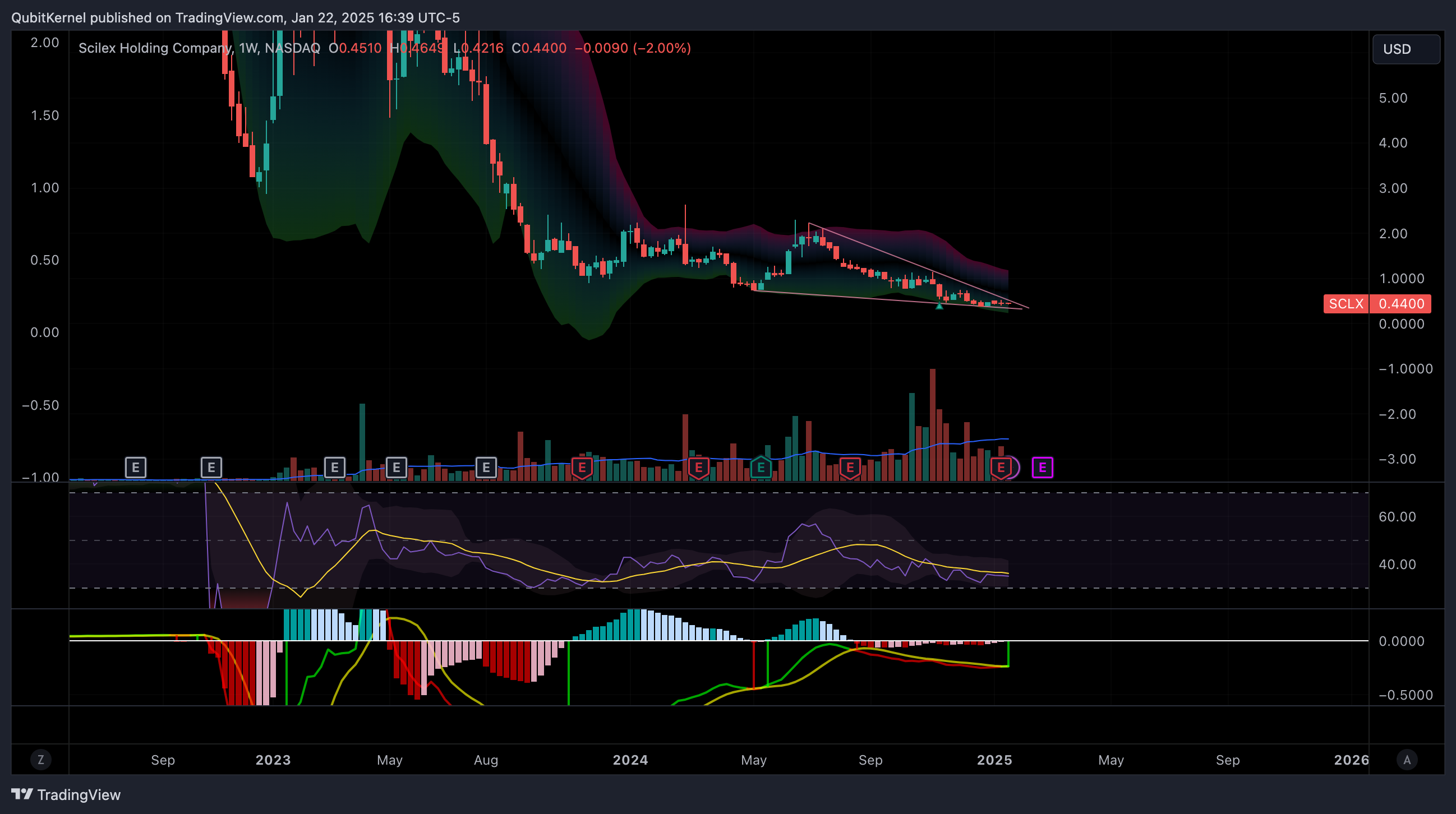Click the QubitKernel published header text
This screenshot has height=814, width=1456.
(x=235, y=17)
